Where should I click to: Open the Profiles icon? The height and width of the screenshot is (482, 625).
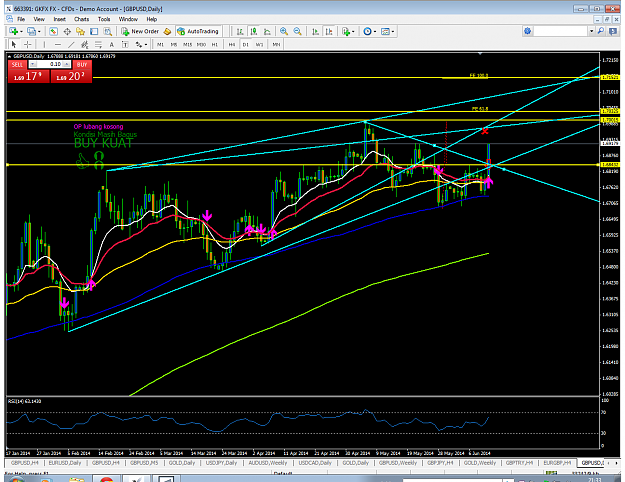coord(31,31)
